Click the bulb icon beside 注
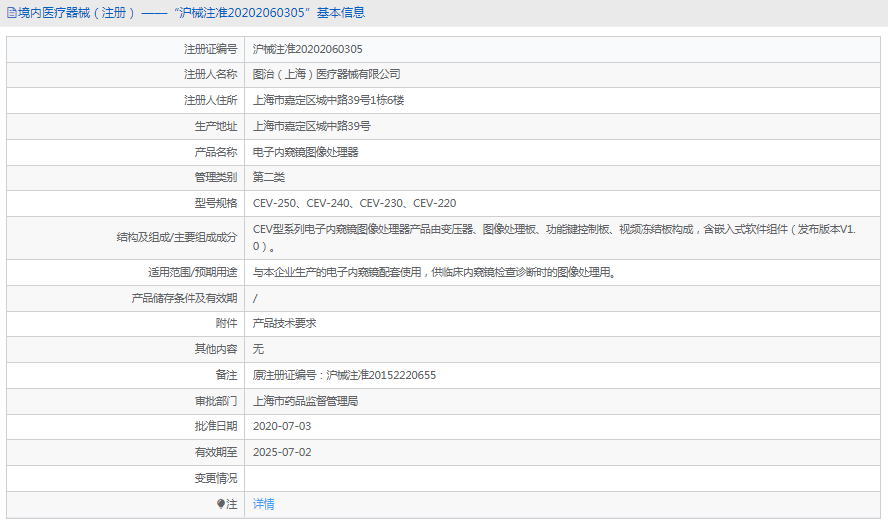The width and height of the screenshot is (888, 520). (221, 504)
